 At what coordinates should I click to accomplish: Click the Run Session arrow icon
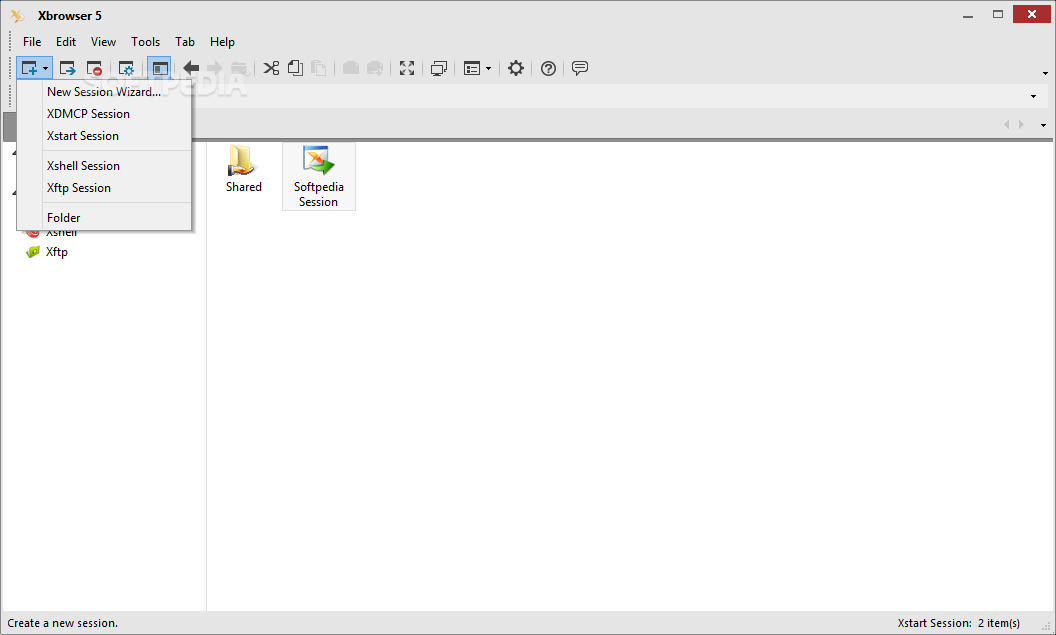click(x=67, y=68)
